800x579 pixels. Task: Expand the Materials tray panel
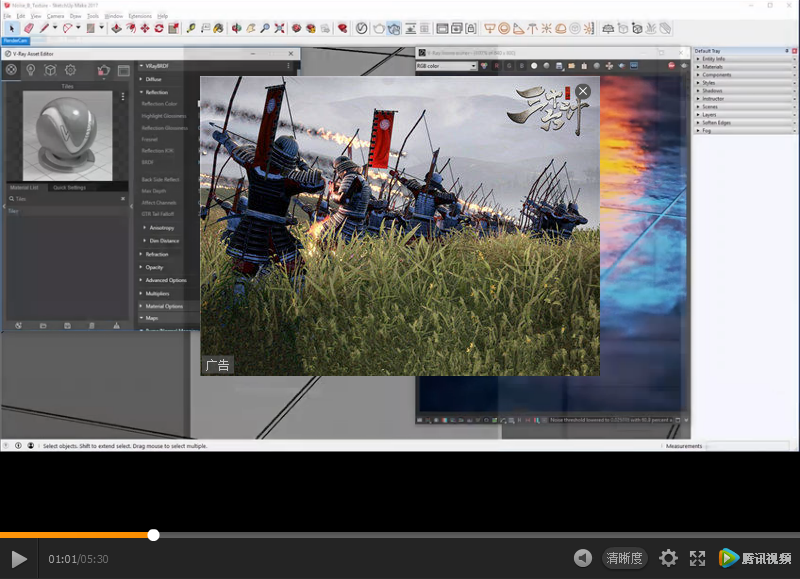tap(712, 67)
